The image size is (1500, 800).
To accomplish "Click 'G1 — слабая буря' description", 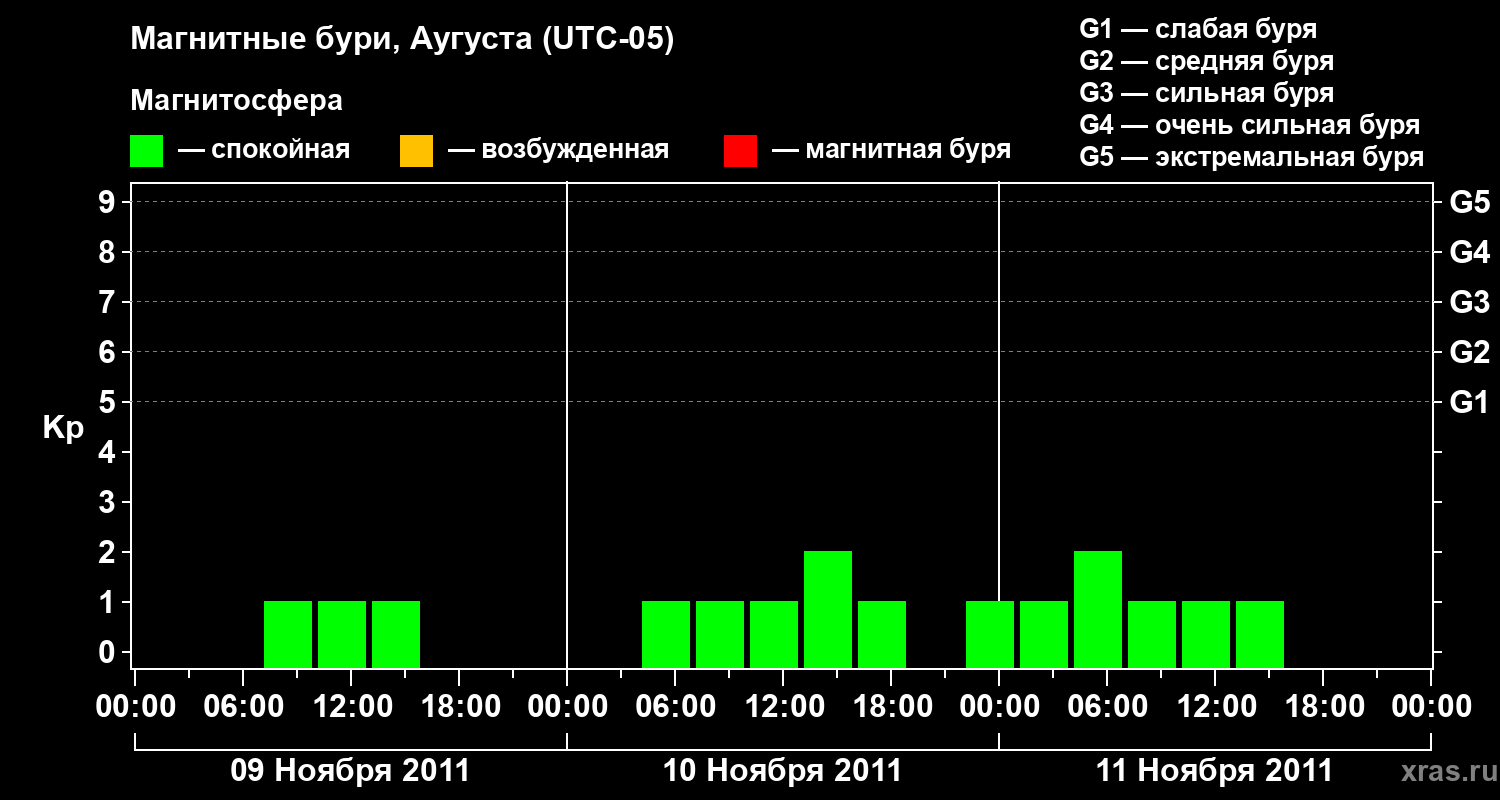I will click(x=1198, y=28).
